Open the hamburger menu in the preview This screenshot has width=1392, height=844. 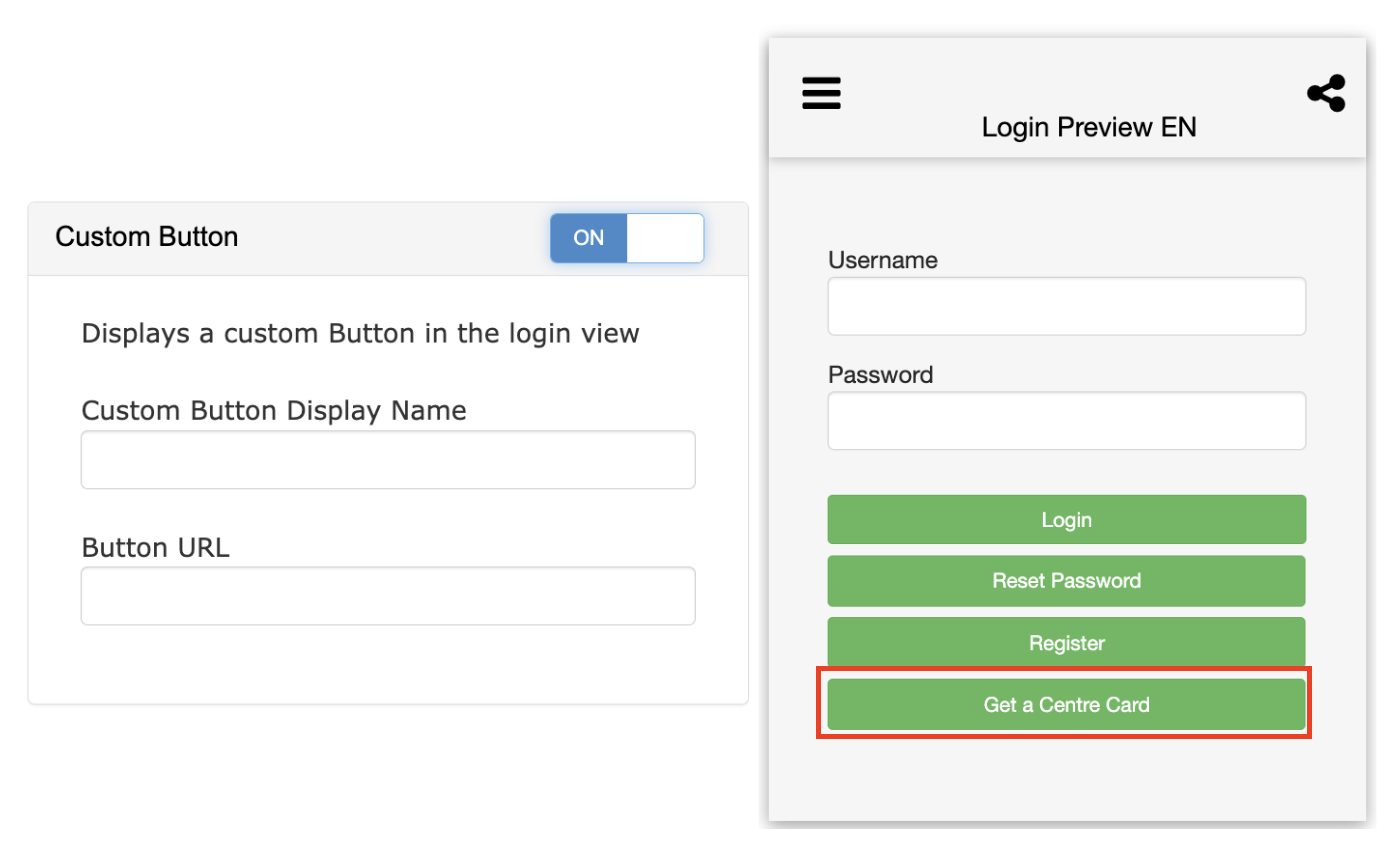point(821,94)
